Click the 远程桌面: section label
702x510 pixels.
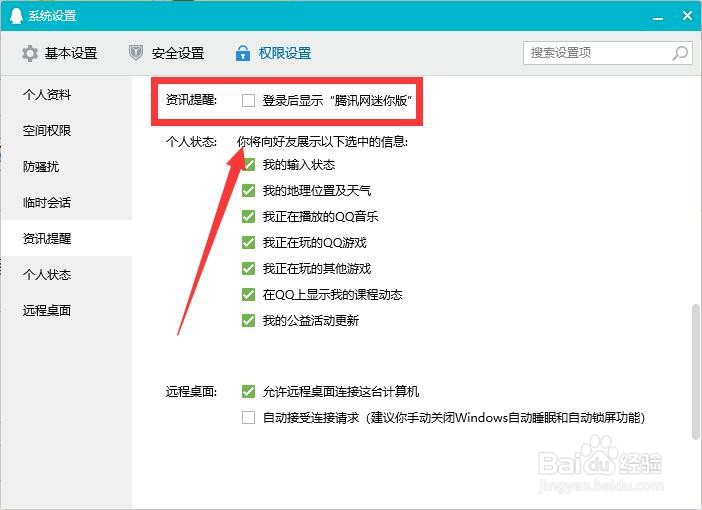[x=191, y=392]
